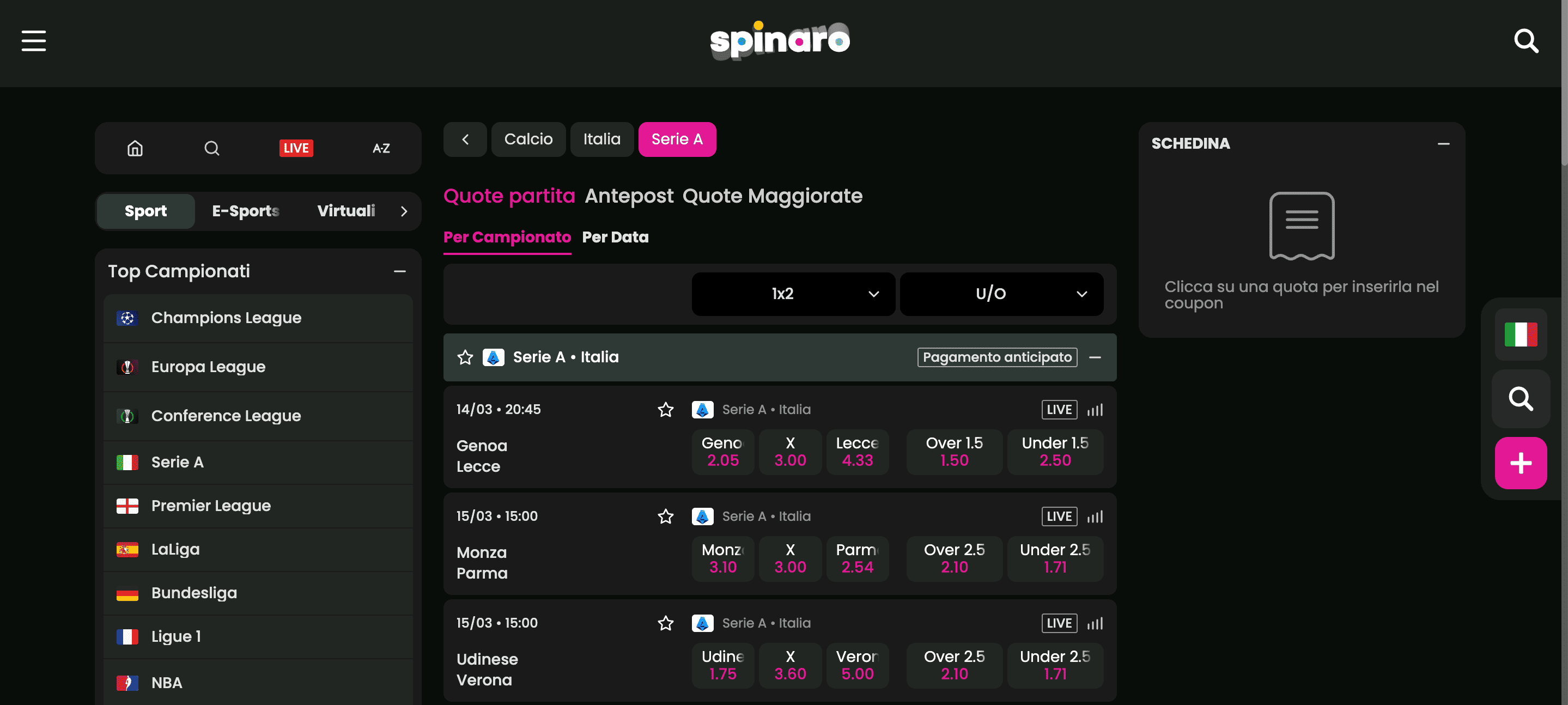The width and height of the screenshot is (1568, 705).
Task: Click Champions League logo icon
Action: point(127,318)
